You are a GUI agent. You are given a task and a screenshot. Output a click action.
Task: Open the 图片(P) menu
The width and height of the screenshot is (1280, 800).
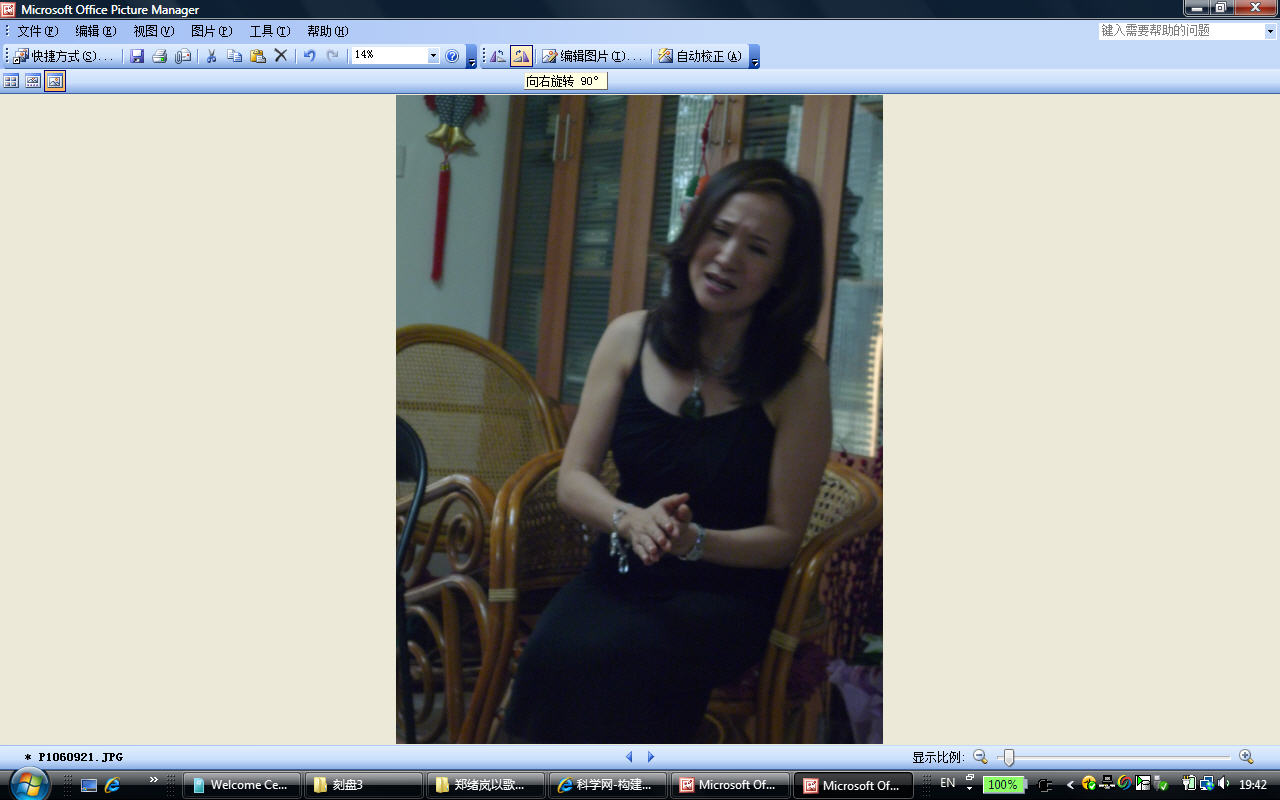pos(211,31)
